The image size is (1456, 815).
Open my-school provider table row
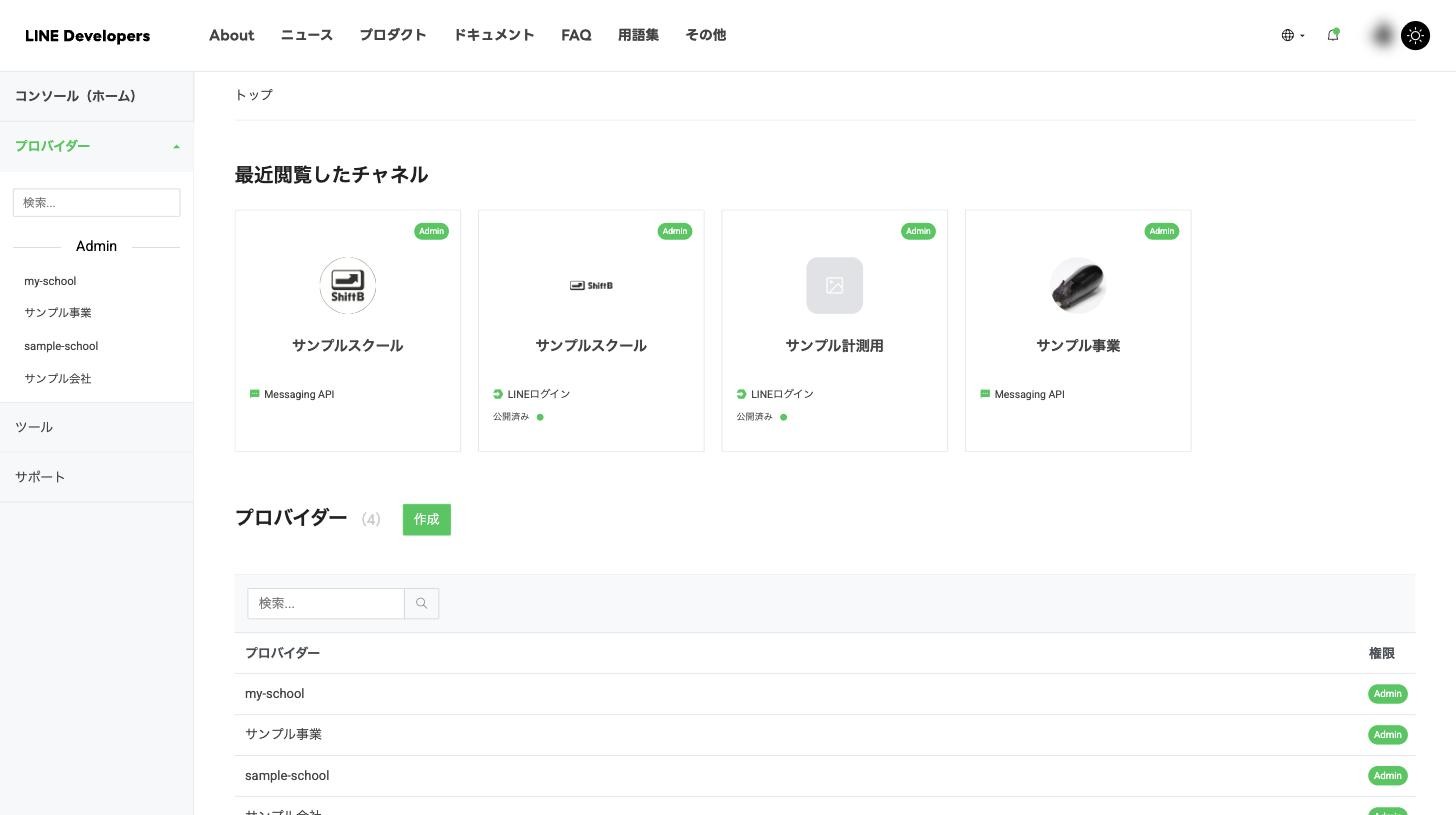click(825, 694)
